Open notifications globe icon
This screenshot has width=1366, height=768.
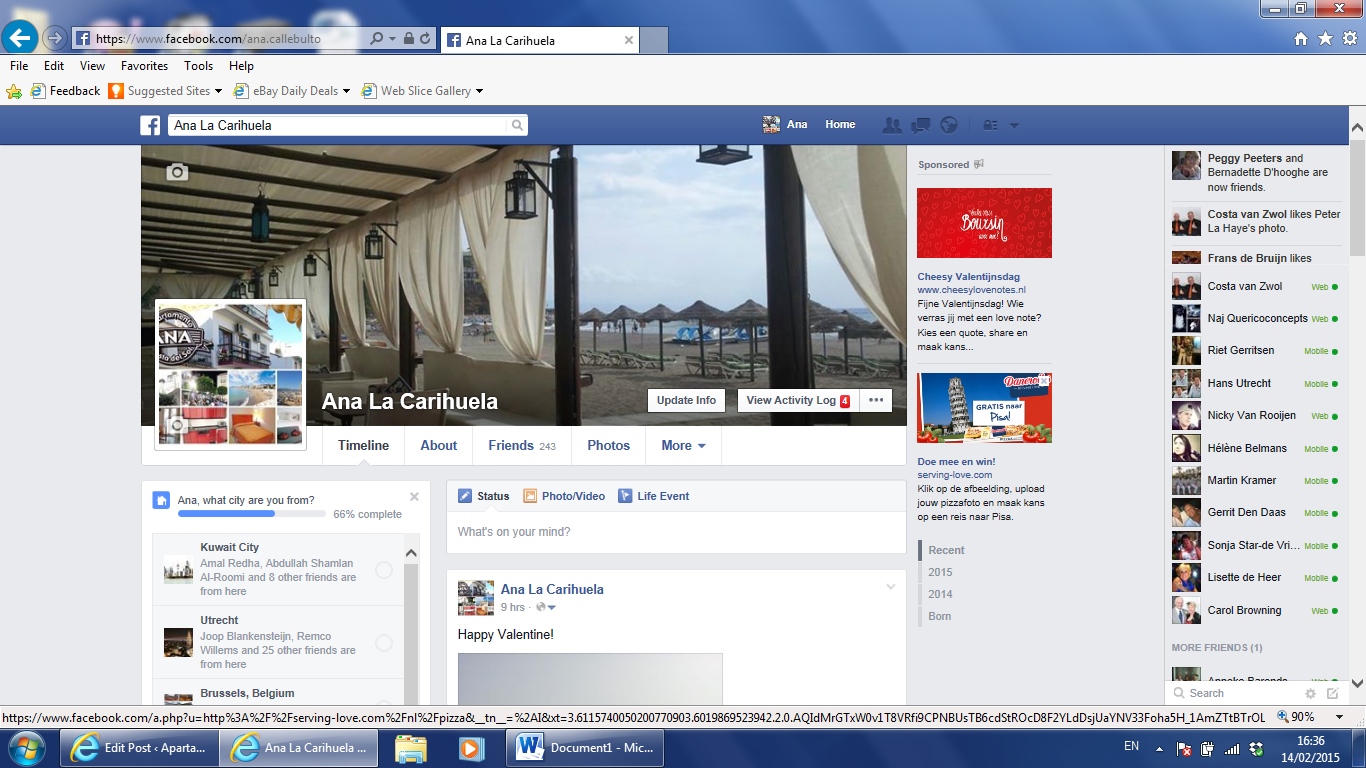(x=949, y=125)
